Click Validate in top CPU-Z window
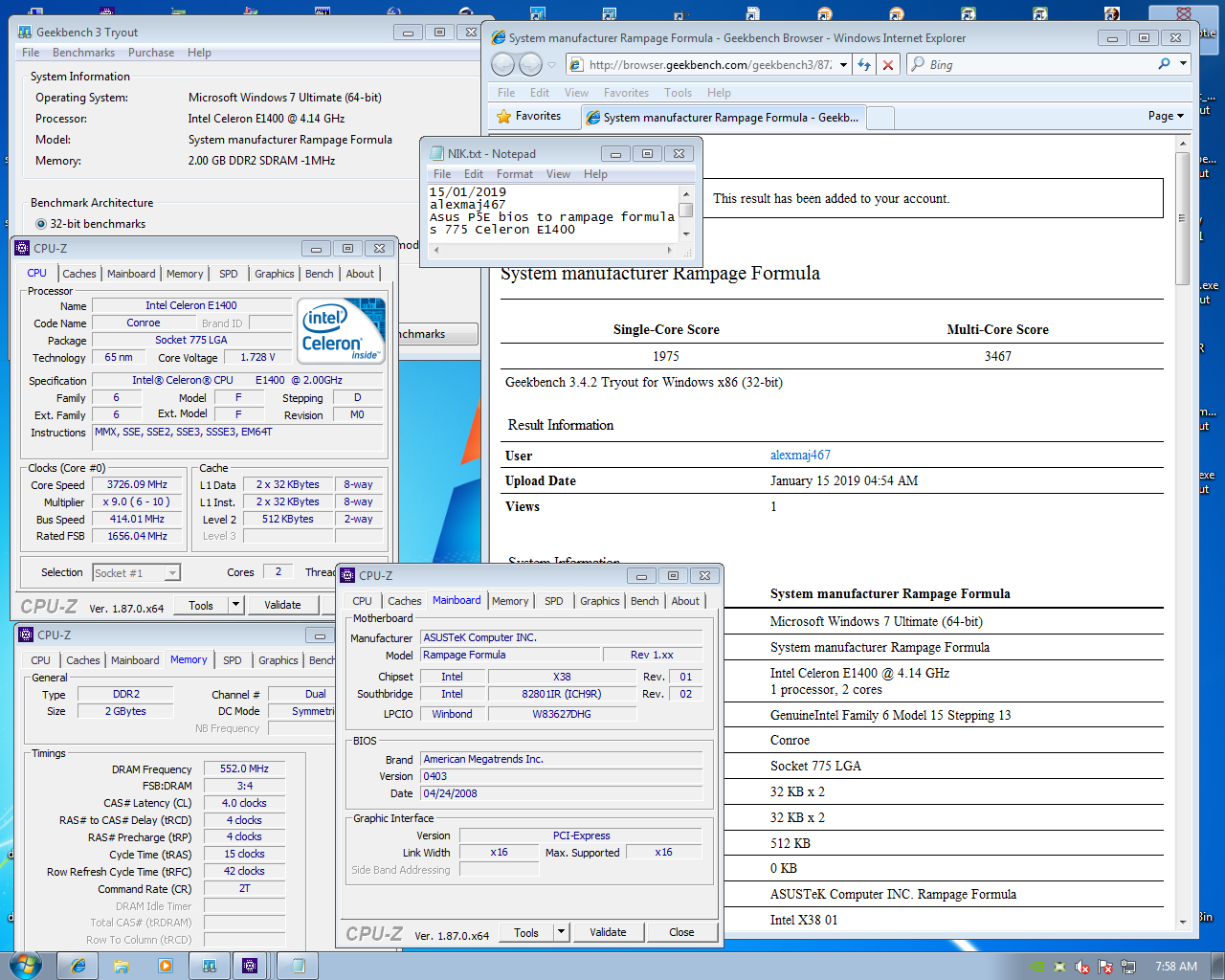This screenshot has width=1225, height=980. [x=282, y=605]
